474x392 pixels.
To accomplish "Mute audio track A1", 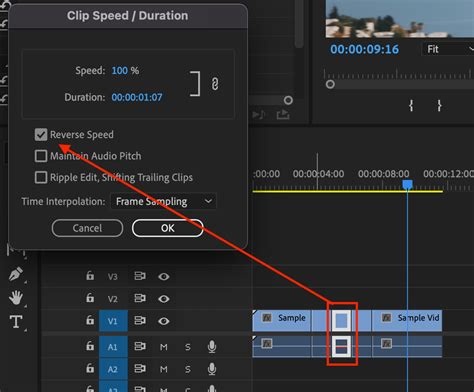I will tap(163, 347).
